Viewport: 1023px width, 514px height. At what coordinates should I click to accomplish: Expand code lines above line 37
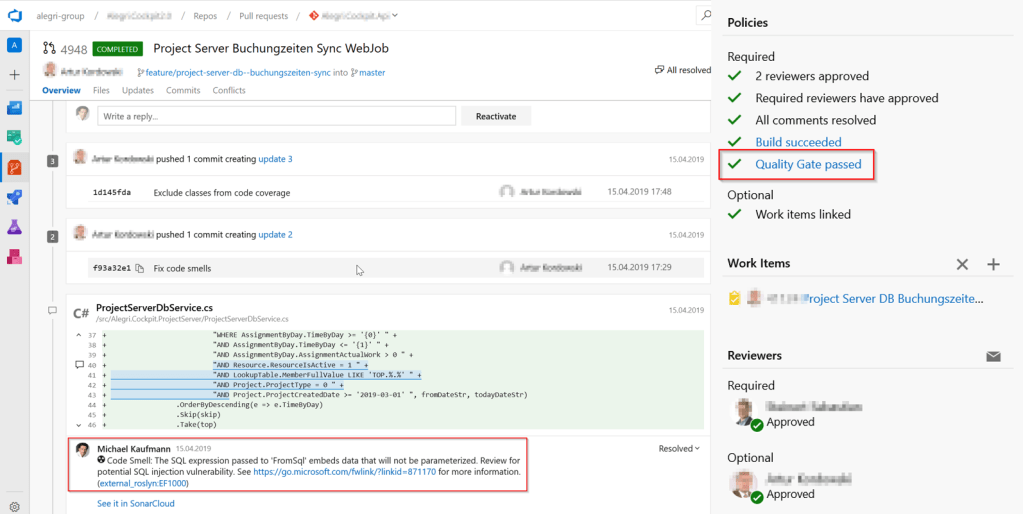[79, 335]
